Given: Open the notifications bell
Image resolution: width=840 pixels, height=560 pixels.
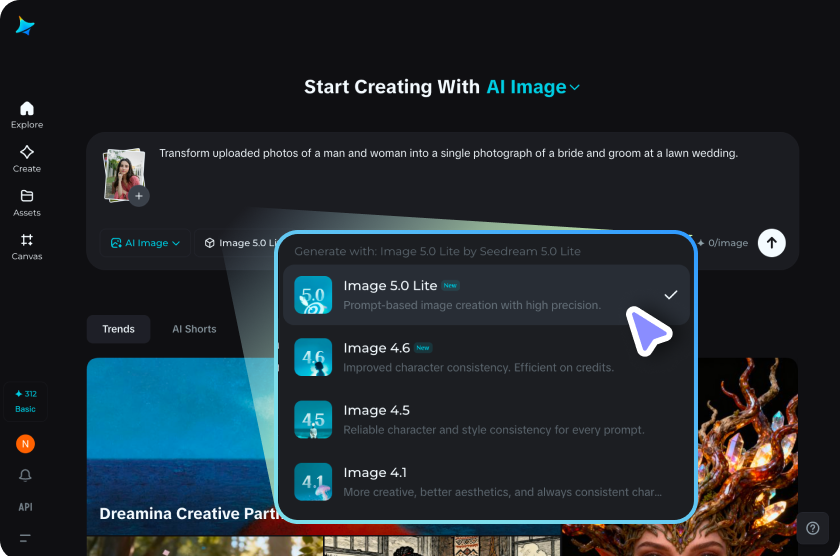Looking at the screenshot, I should coord(25,475).
